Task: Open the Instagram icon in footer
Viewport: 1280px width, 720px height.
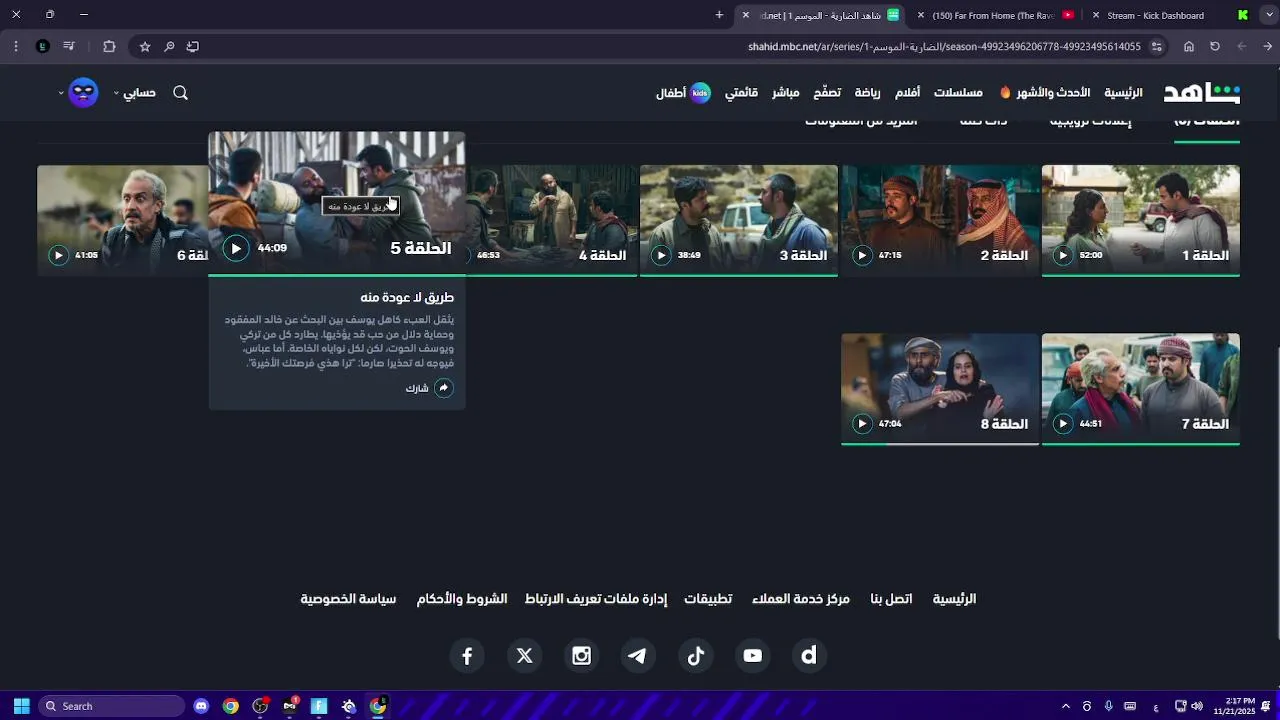Action: point(581,656)
